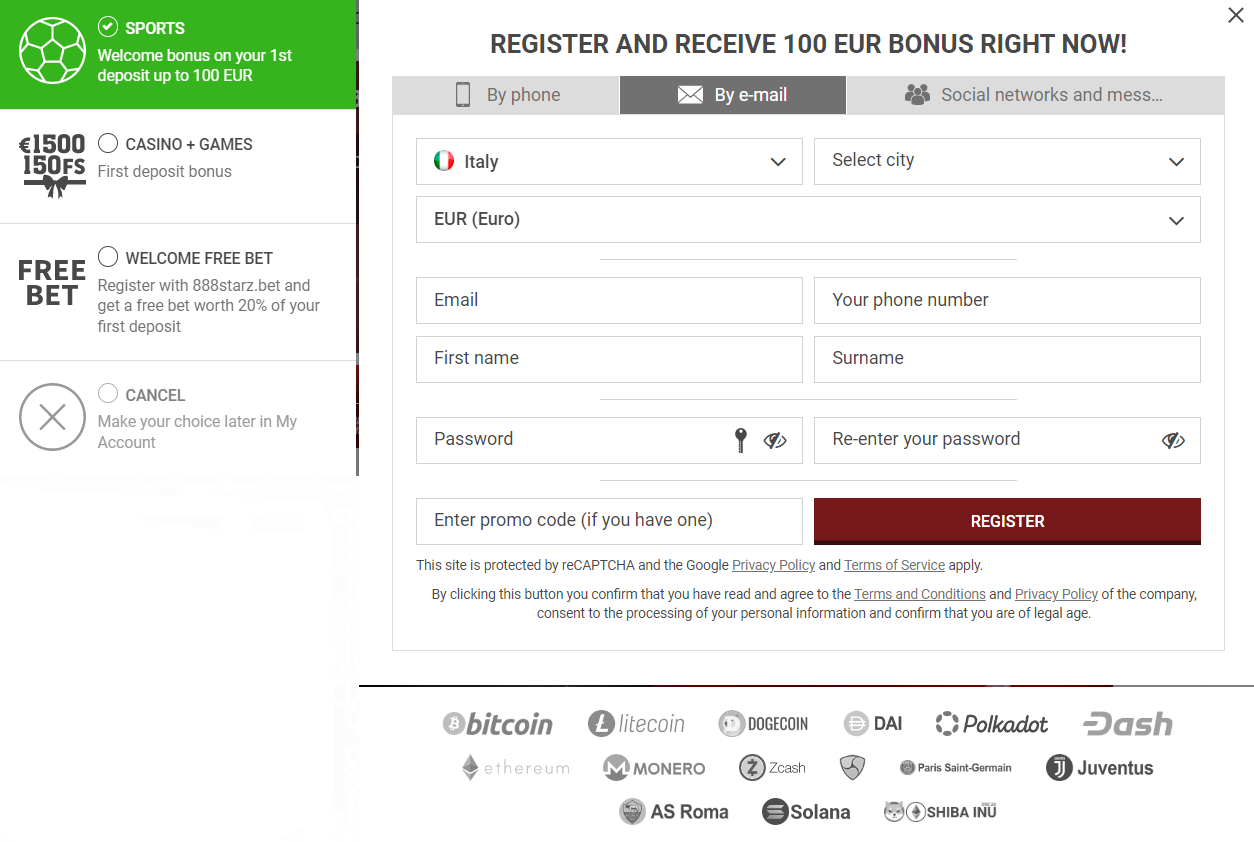Open the Terms and Conditions link
The height and width of the screenshot is (842, 1254).
(x=920, y=594)
